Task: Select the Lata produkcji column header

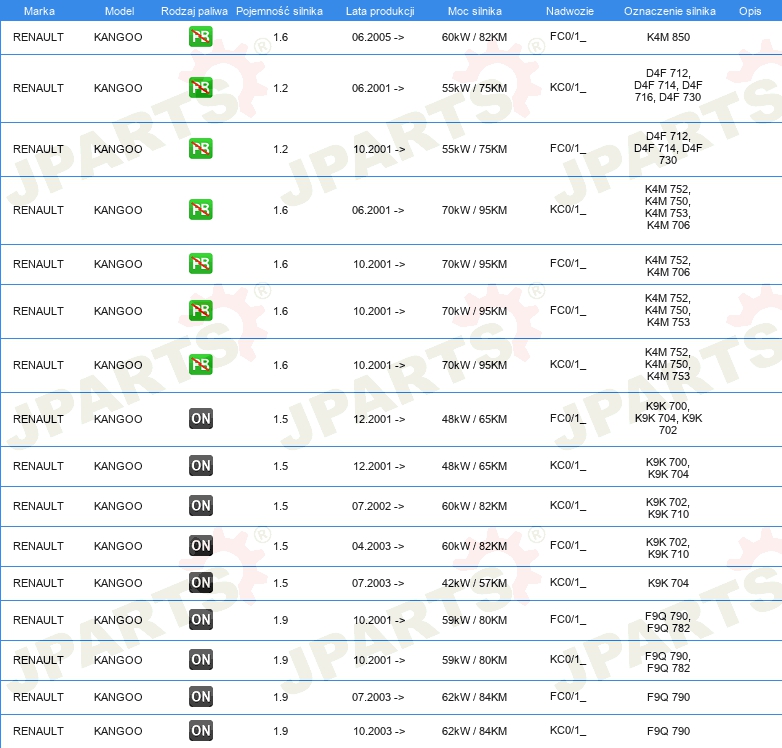Action: coord(379,11)
